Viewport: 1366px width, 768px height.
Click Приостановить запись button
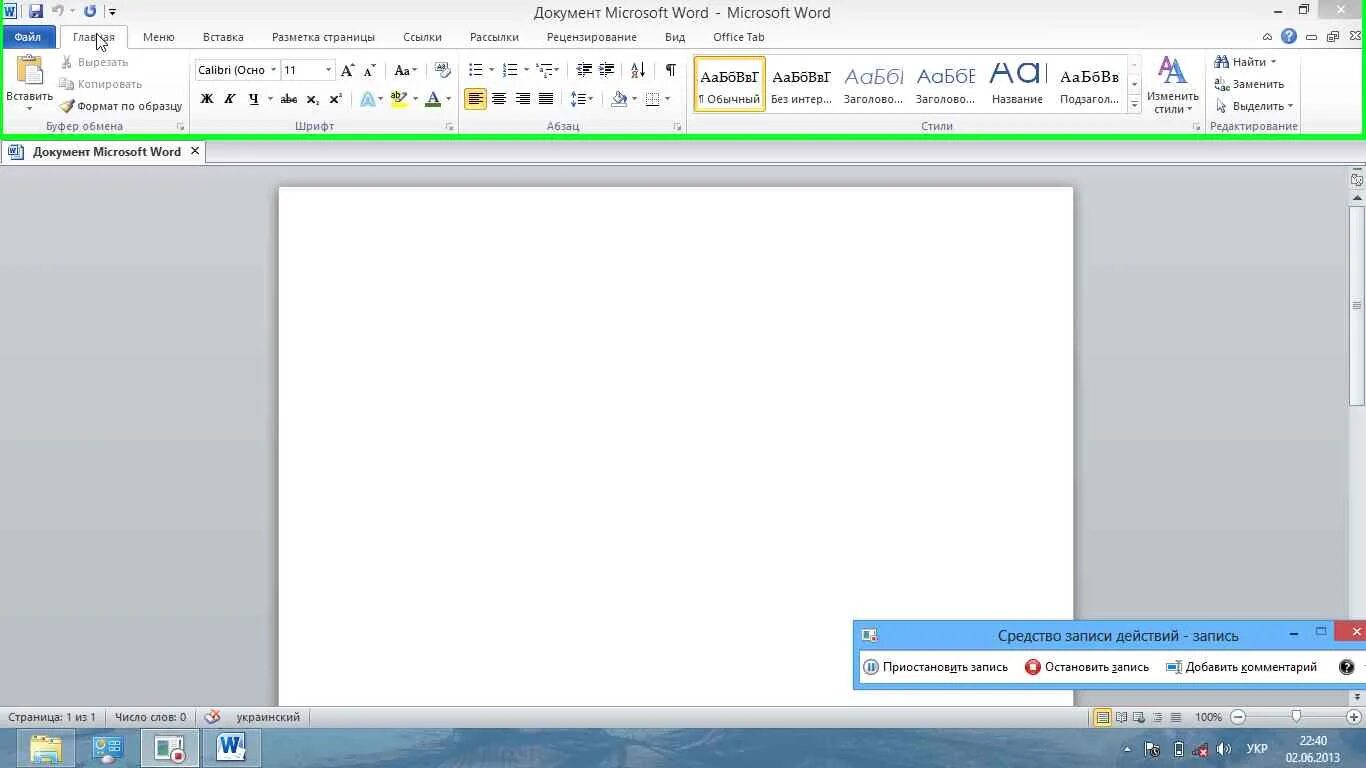936,667
